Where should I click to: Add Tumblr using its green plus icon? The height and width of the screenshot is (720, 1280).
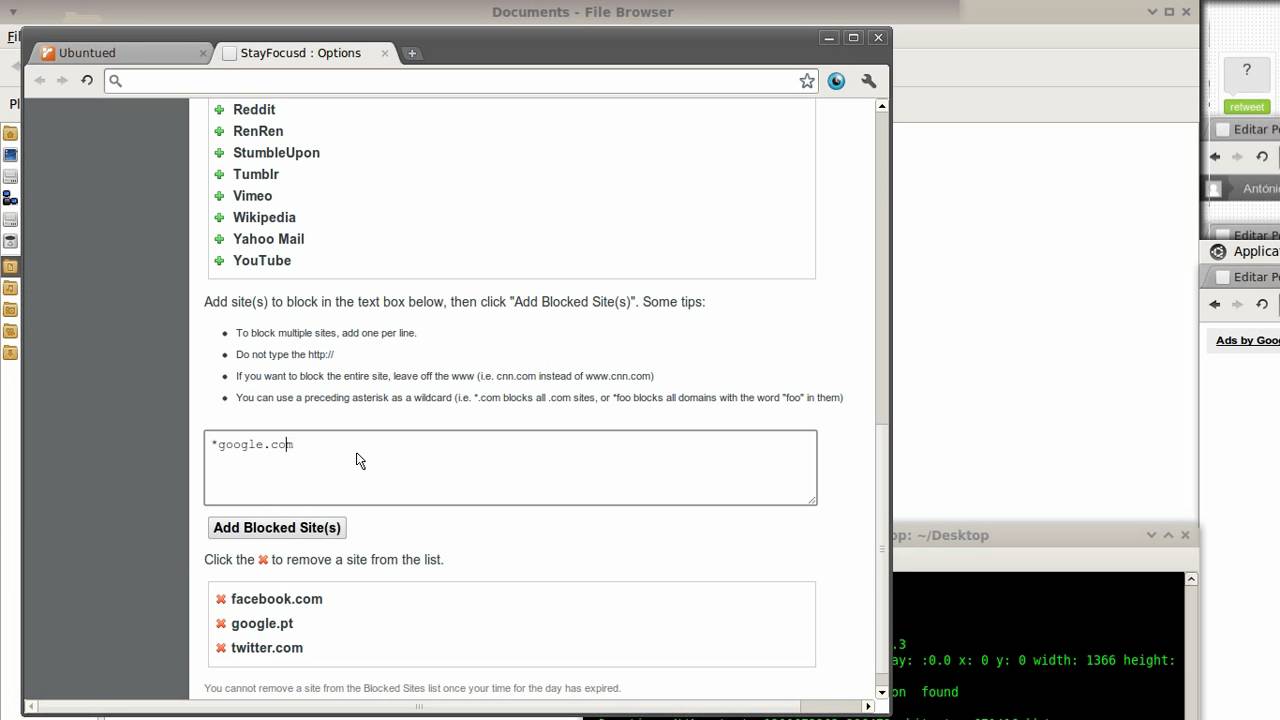point(219,174)
